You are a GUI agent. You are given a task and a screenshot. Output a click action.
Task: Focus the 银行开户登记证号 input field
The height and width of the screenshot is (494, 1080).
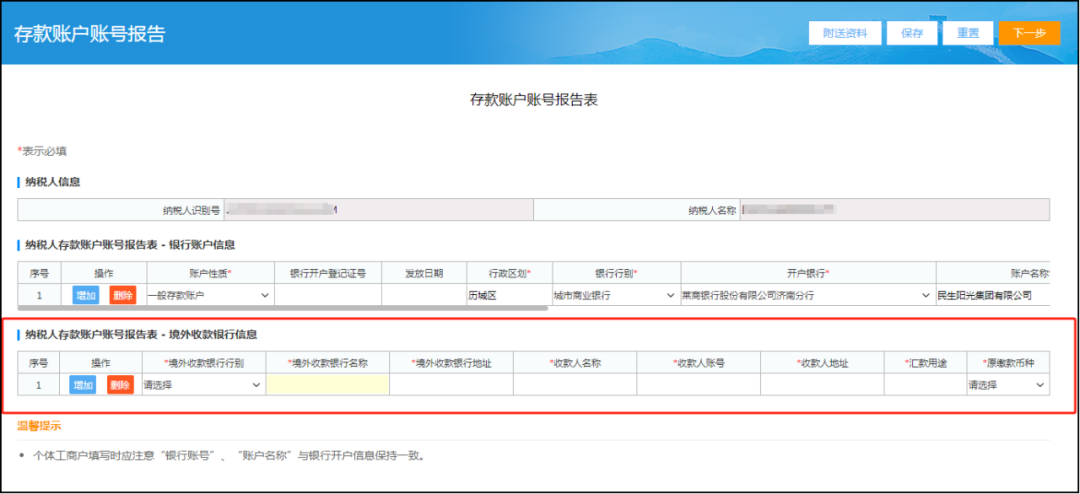328,295
